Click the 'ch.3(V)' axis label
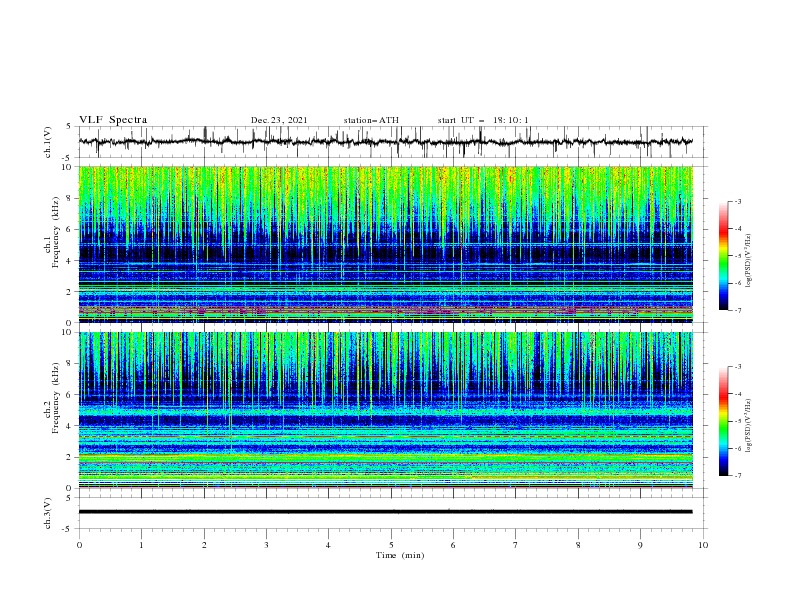Screen dimensions: 792x612 click(x=48, y=513)
